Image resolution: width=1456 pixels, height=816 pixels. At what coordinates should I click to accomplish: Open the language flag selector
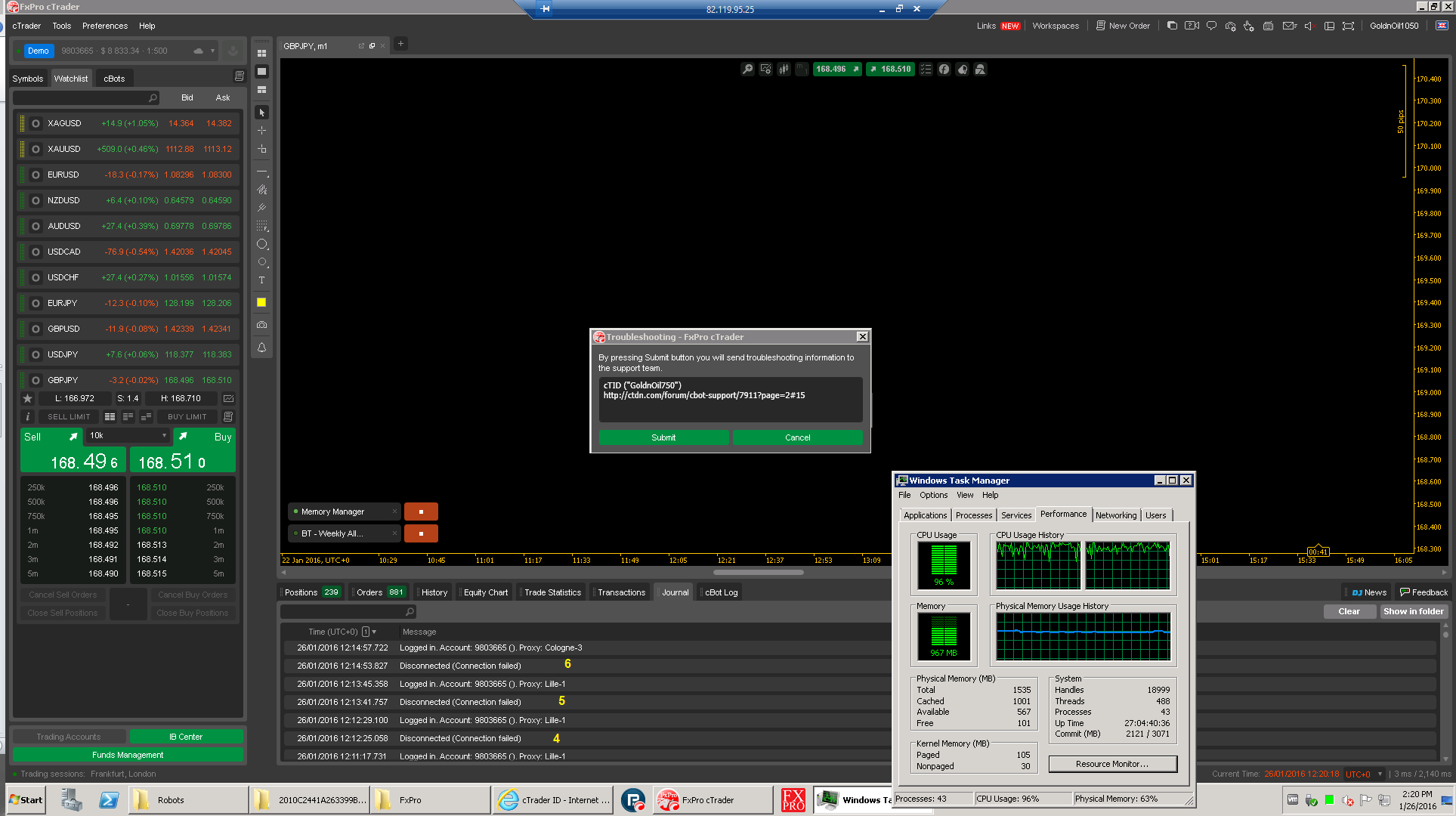(x=1441, y=26)
